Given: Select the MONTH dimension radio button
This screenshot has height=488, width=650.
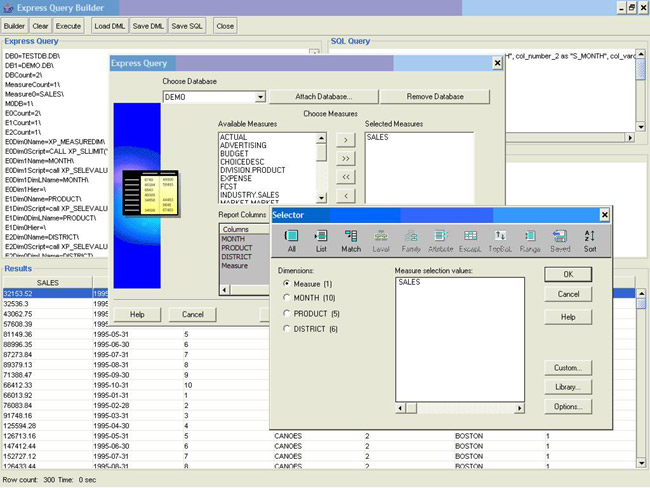Looking at the screenshot, I should 289,298.
